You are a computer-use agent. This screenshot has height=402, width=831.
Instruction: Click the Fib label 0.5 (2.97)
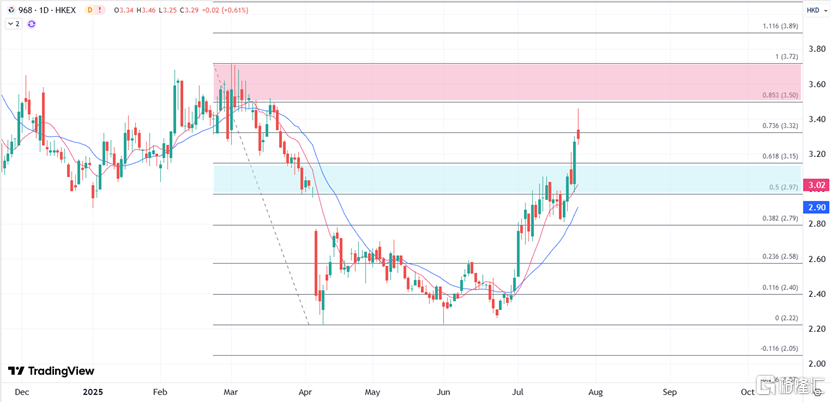pos(783,187)
